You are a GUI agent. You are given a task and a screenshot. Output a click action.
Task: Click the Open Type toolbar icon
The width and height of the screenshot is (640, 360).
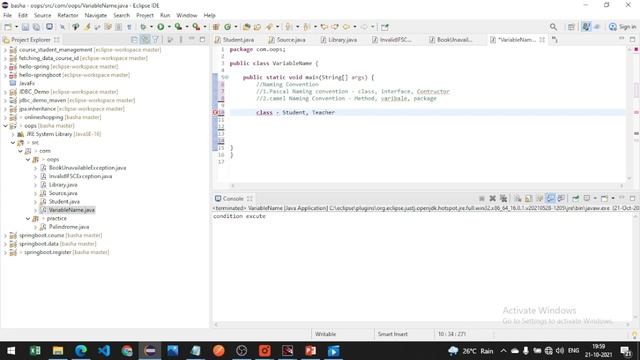pos(246,27)
